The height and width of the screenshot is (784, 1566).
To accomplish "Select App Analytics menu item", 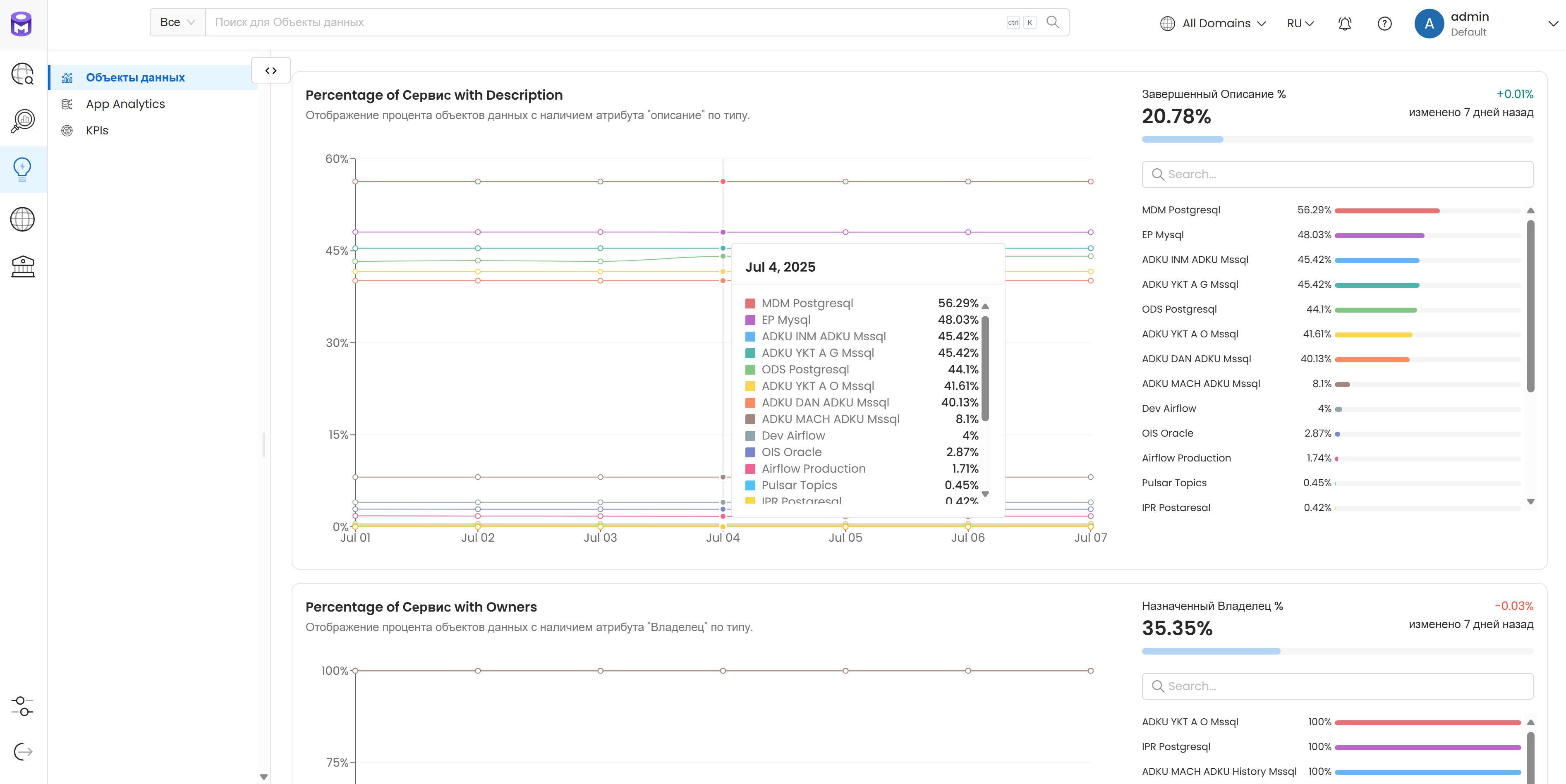I will (125, 104).
